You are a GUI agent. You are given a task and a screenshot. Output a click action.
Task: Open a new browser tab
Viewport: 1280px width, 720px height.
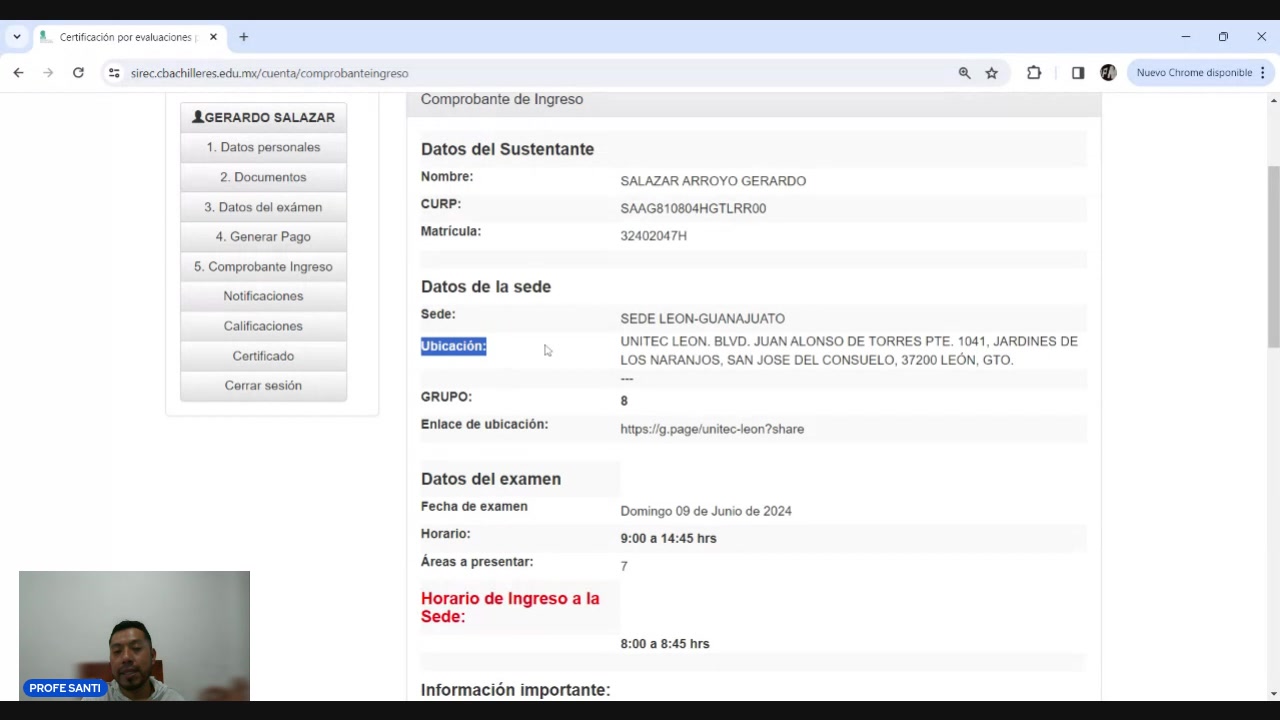pyautogui.click(x=243, y=37)
